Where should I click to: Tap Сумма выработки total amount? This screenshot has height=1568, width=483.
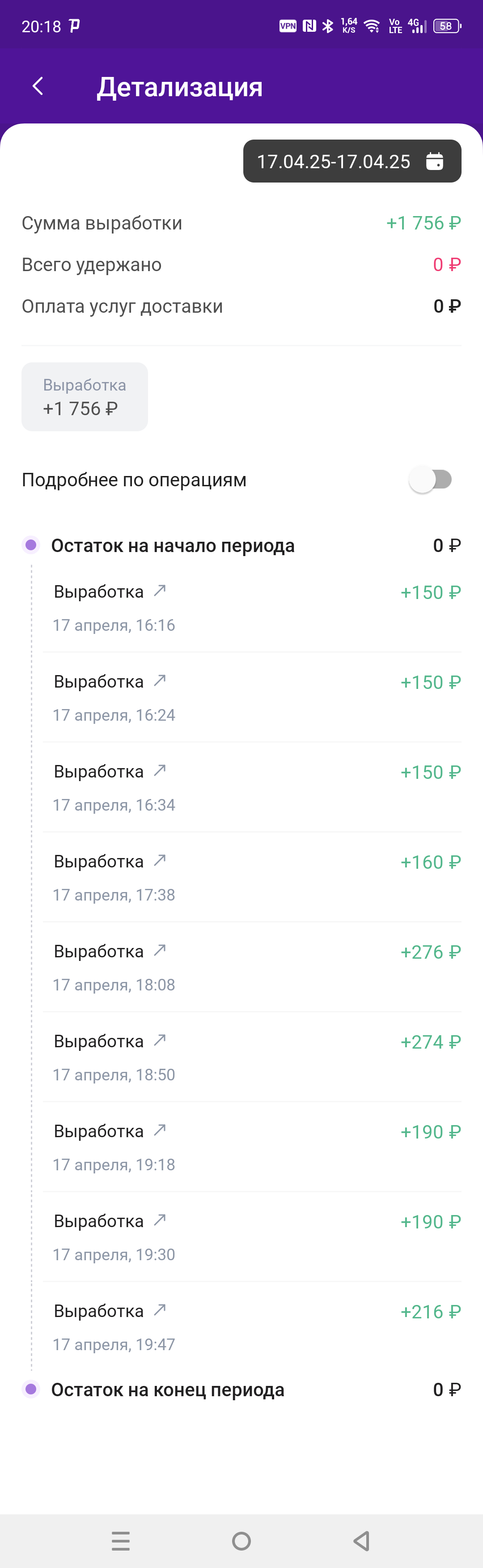coord(424,223)
